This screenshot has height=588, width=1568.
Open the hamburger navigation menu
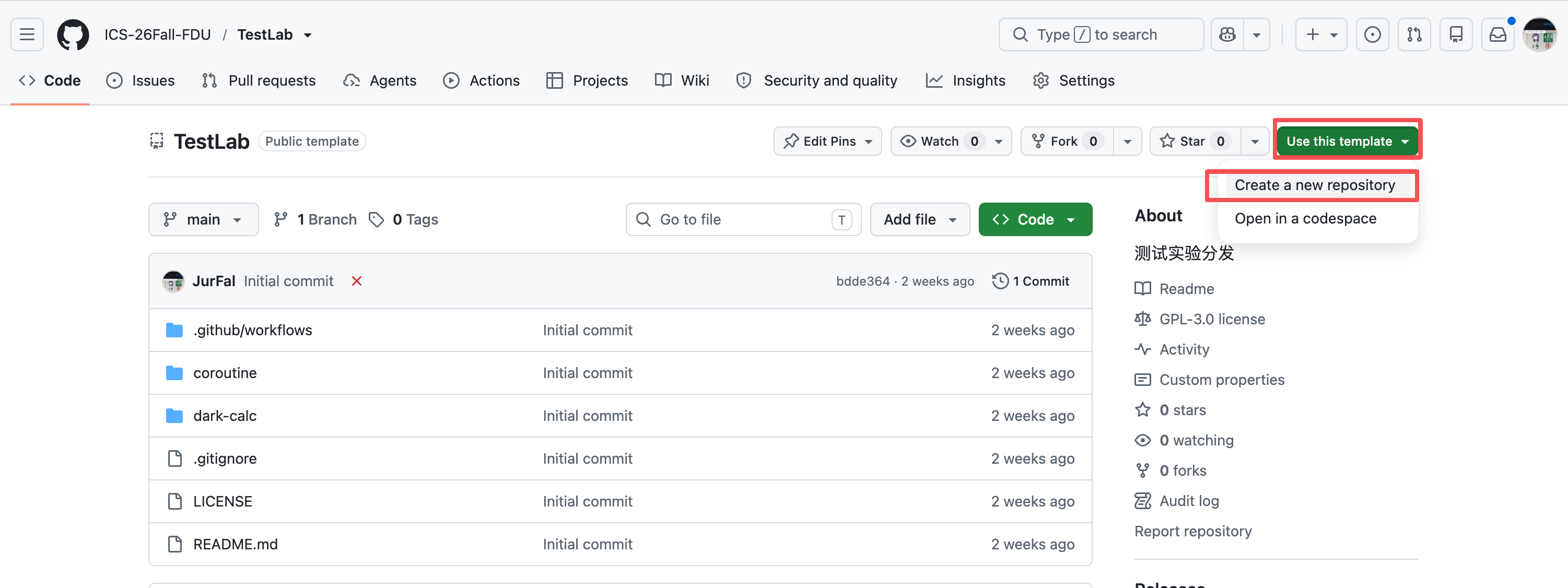pyautogui.click(x=27, y=34)
